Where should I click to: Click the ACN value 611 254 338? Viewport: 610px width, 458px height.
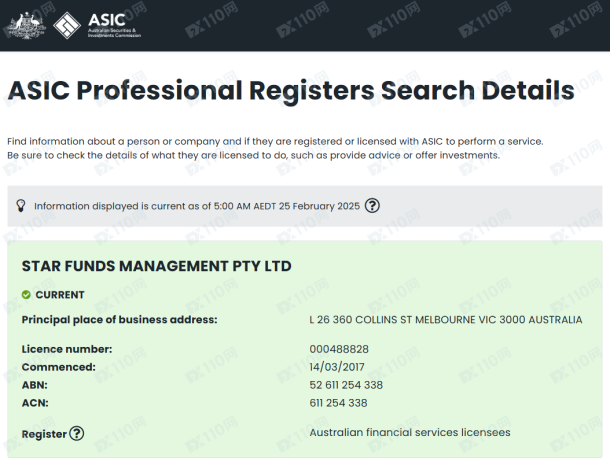[x=338, y=403]
